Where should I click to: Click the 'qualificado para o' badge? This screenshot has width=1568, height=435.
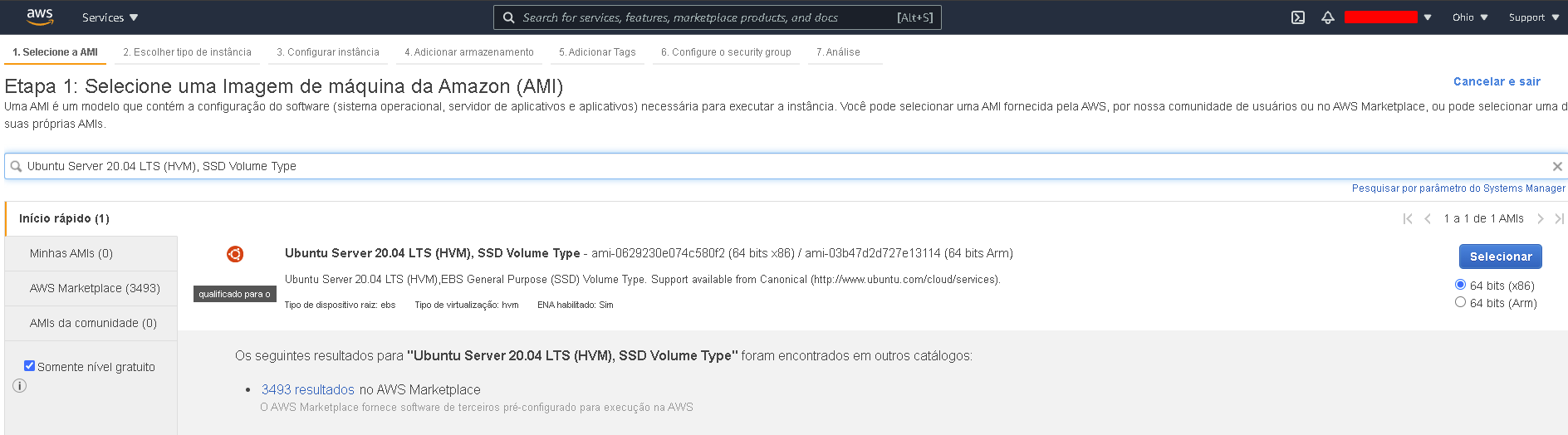234,294
